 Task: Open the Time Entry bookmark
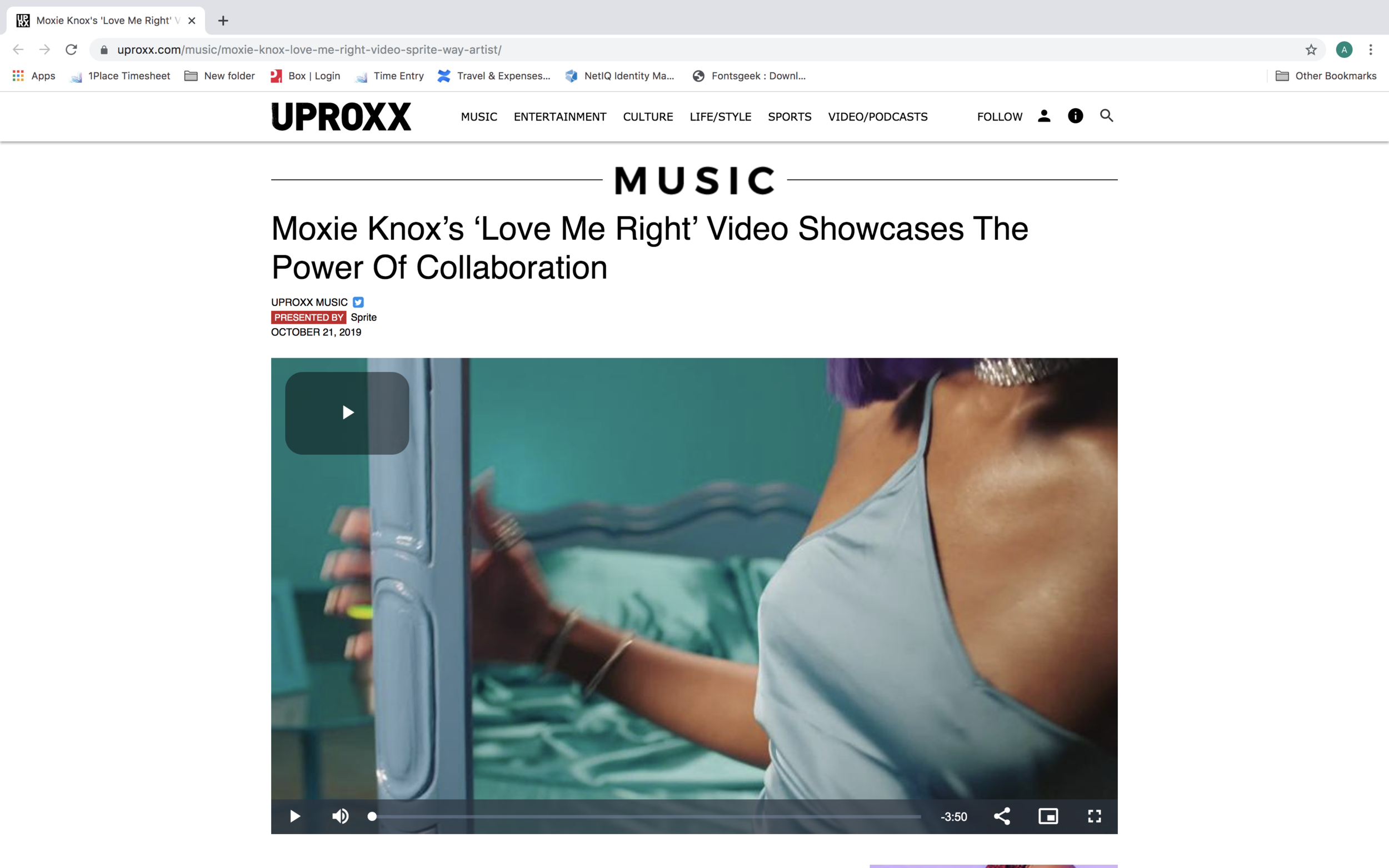click(x=389, y=76)
